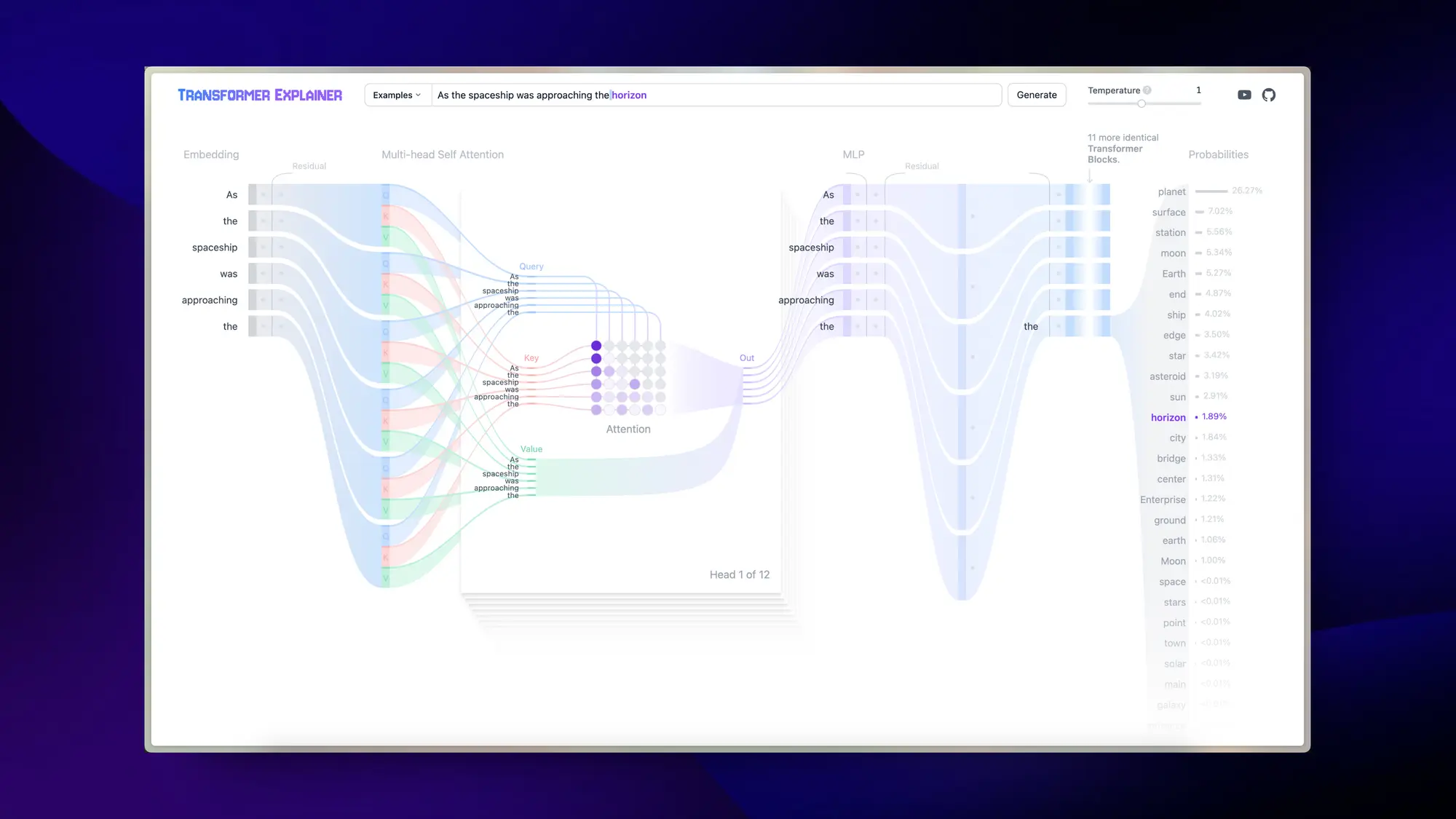Image resolution: width=1456 pixels, height=819 pixels.
Task: Click the Key label in attention head
Action: tap(531, 358)
